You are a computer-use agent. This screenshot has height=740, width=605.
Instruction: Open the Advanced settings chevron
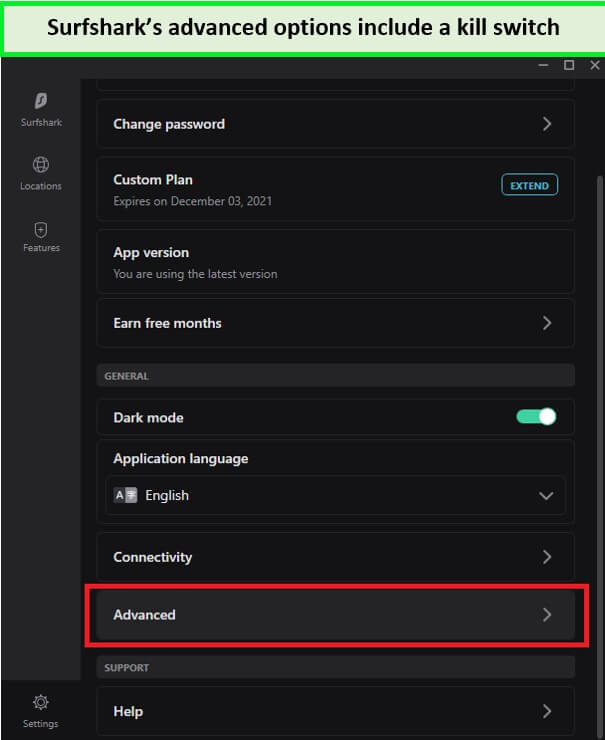pyautogui.click(x=546, y=614)
